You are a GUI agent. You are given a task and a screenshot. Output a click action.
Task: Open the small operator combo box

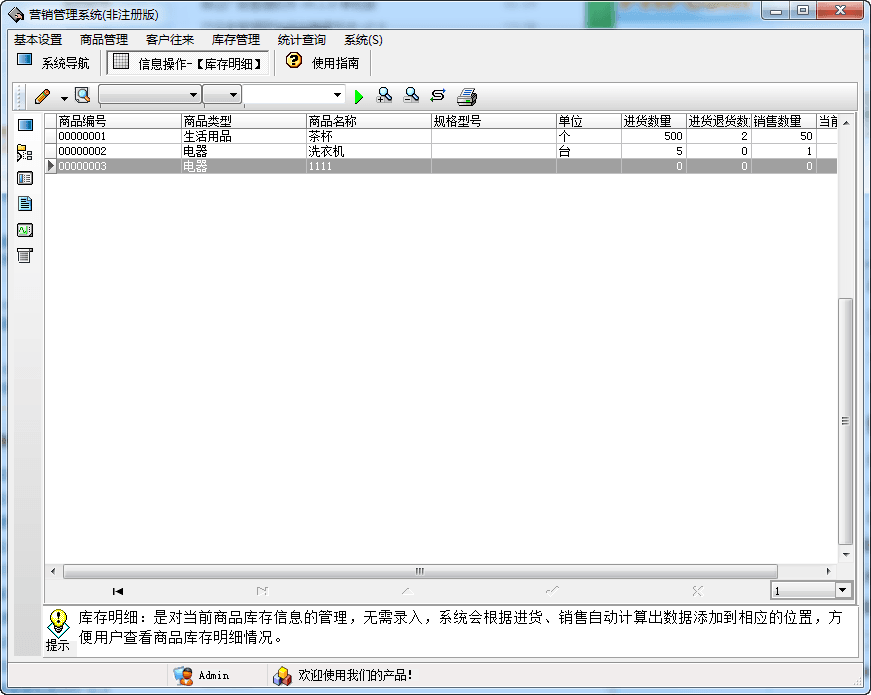(x=222, y=95)
